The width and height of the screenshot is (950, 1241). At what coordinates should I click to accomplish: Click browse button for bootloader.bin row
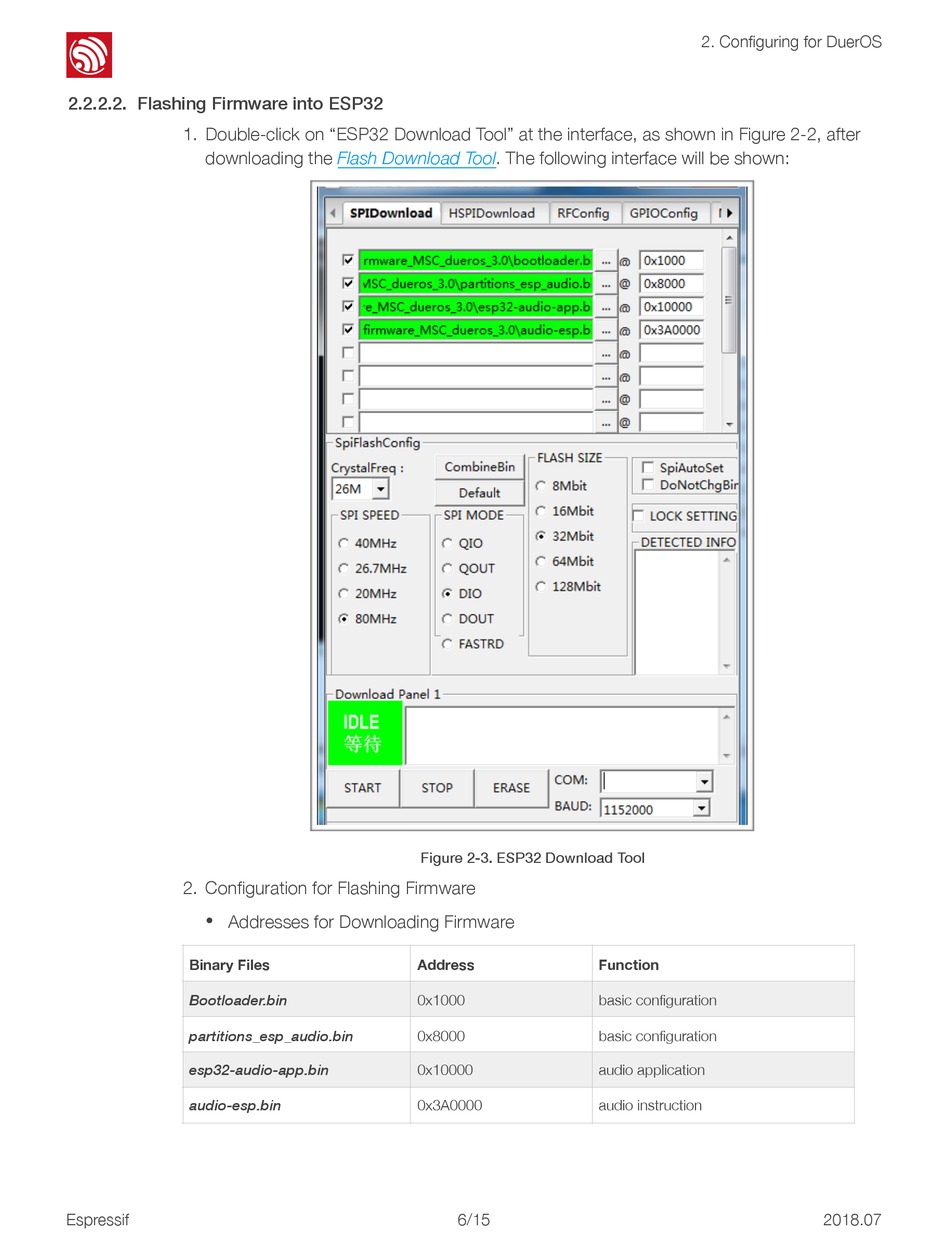point(605,261)
